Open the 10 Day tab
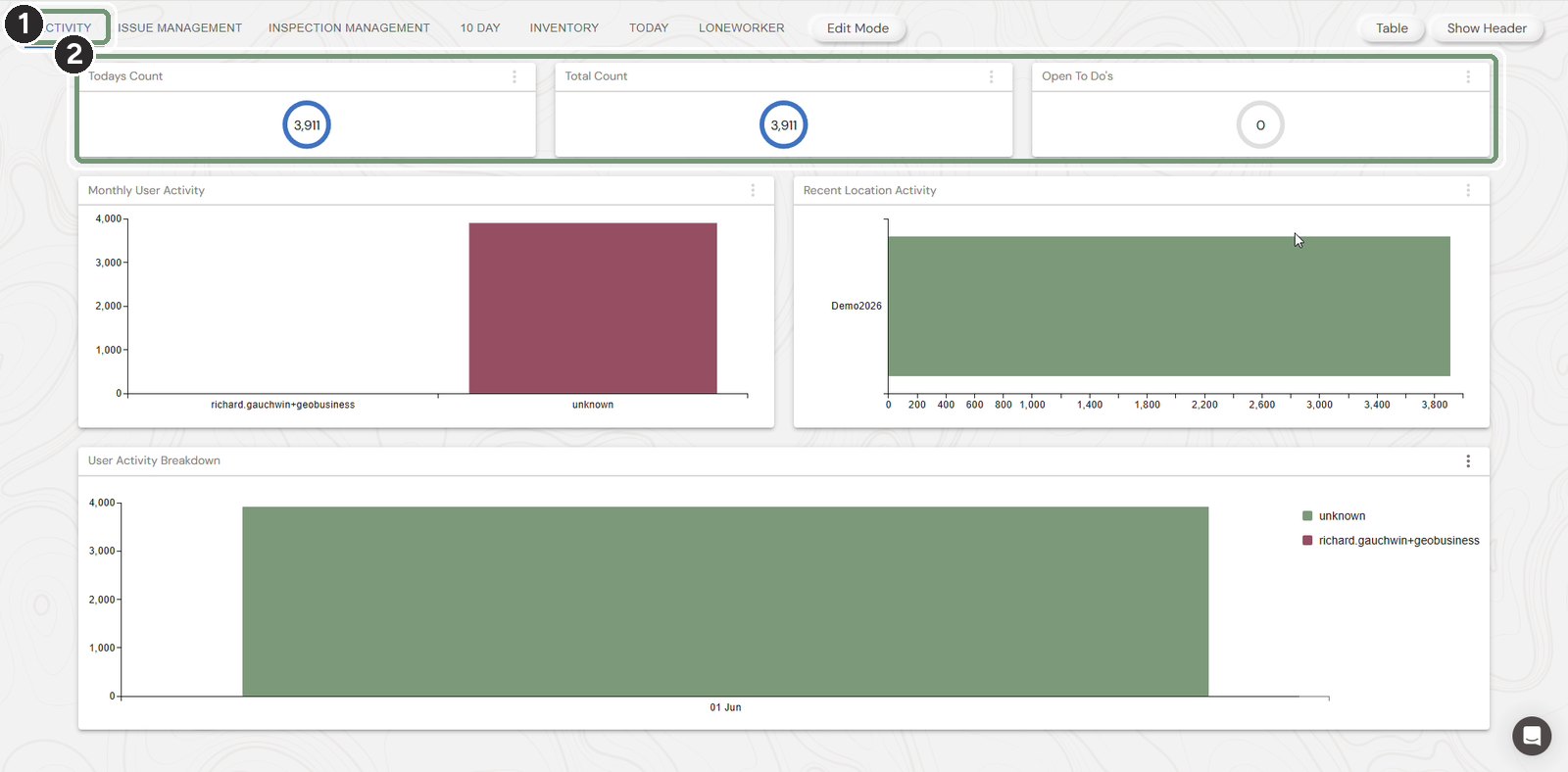The image size is (1568, 772). click(x=480, y=28)
